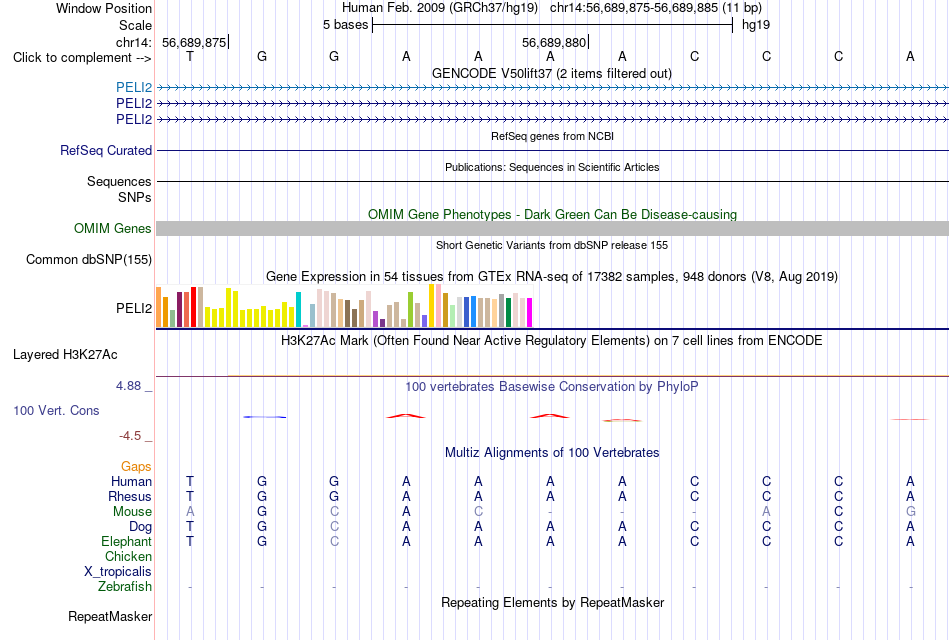The image size is (950, 640).
Task: Click the 56,689,880 position marker
Action: [x=554, y=42]
